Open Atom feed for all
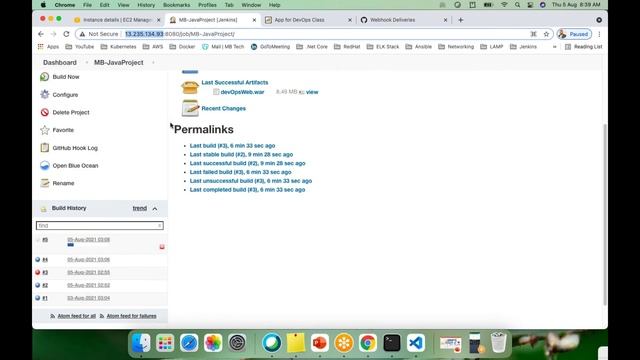Viewport: 640px width, 360px height. tap(76, 316)
